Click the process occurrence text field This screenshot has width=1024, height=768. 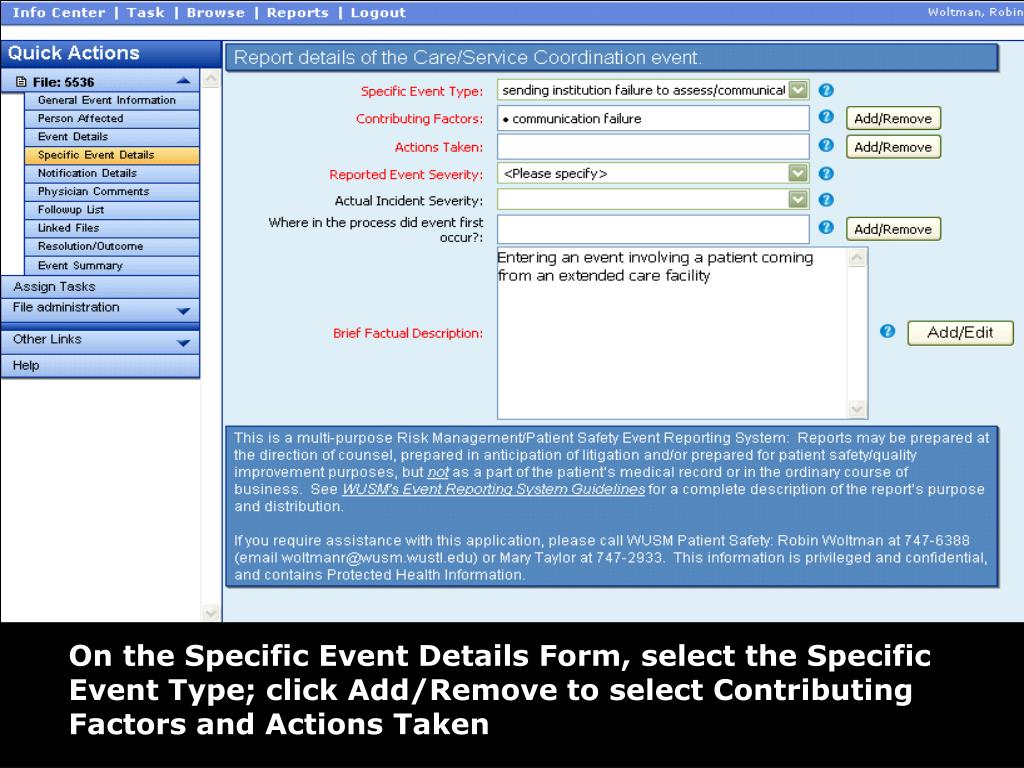pos(653,229)
